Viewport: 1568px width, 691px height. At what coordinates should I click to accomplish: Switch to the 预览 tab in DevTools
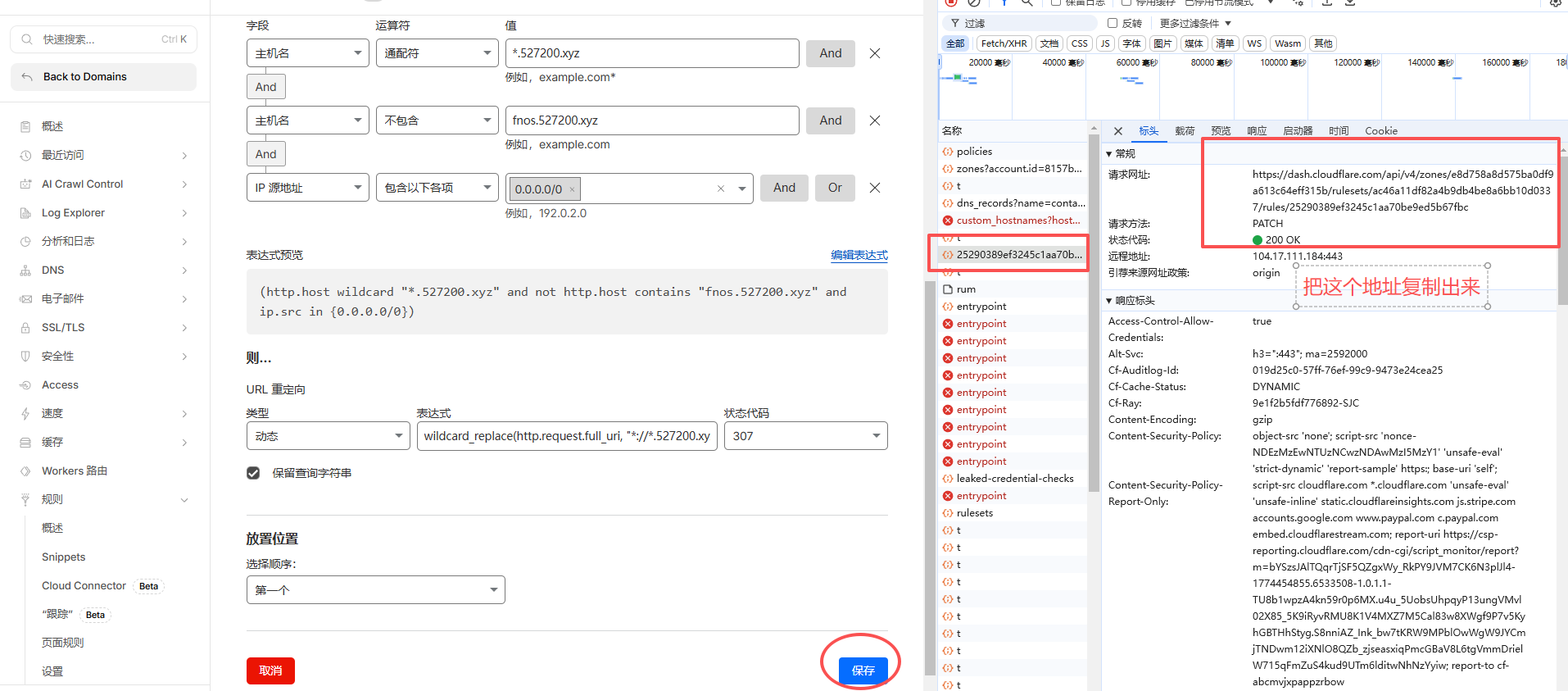tap(1221, 131)
